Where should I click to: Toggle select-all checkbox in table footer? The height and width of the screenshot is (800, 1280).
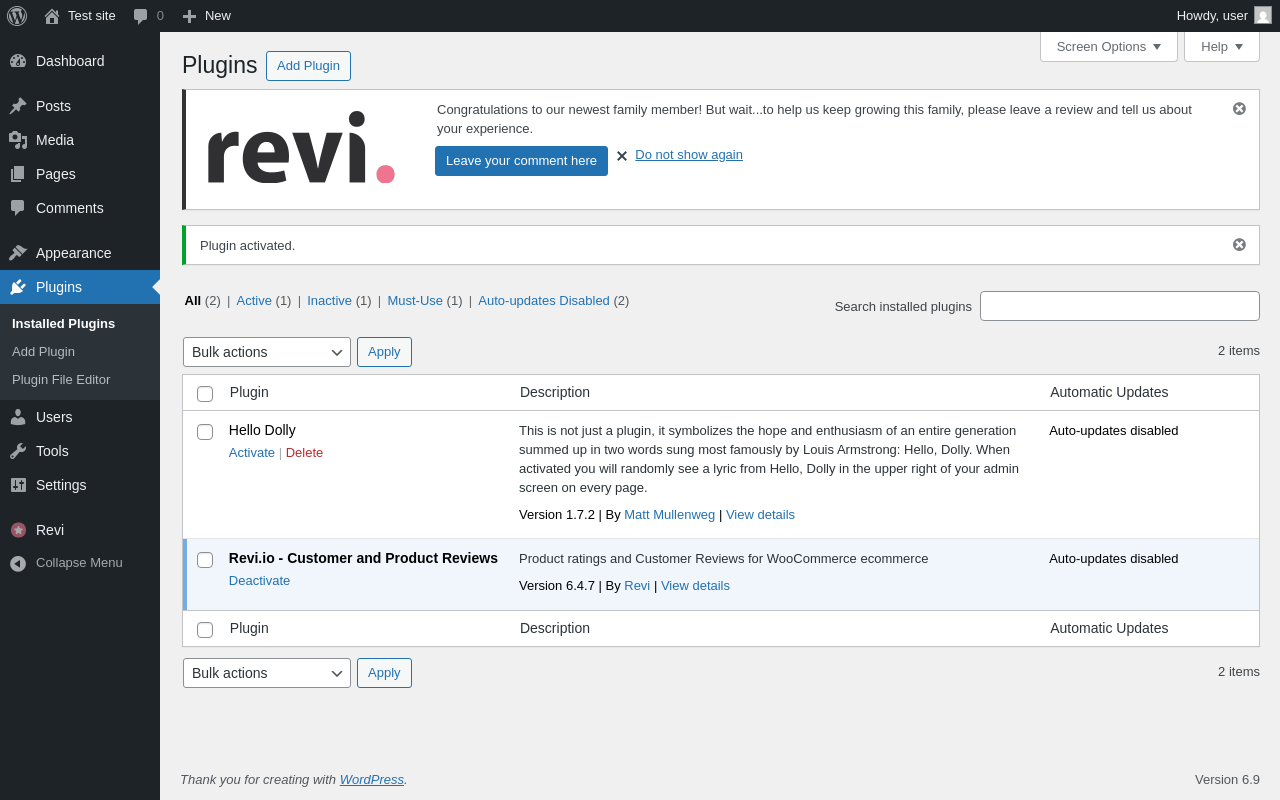pos(205,630)
